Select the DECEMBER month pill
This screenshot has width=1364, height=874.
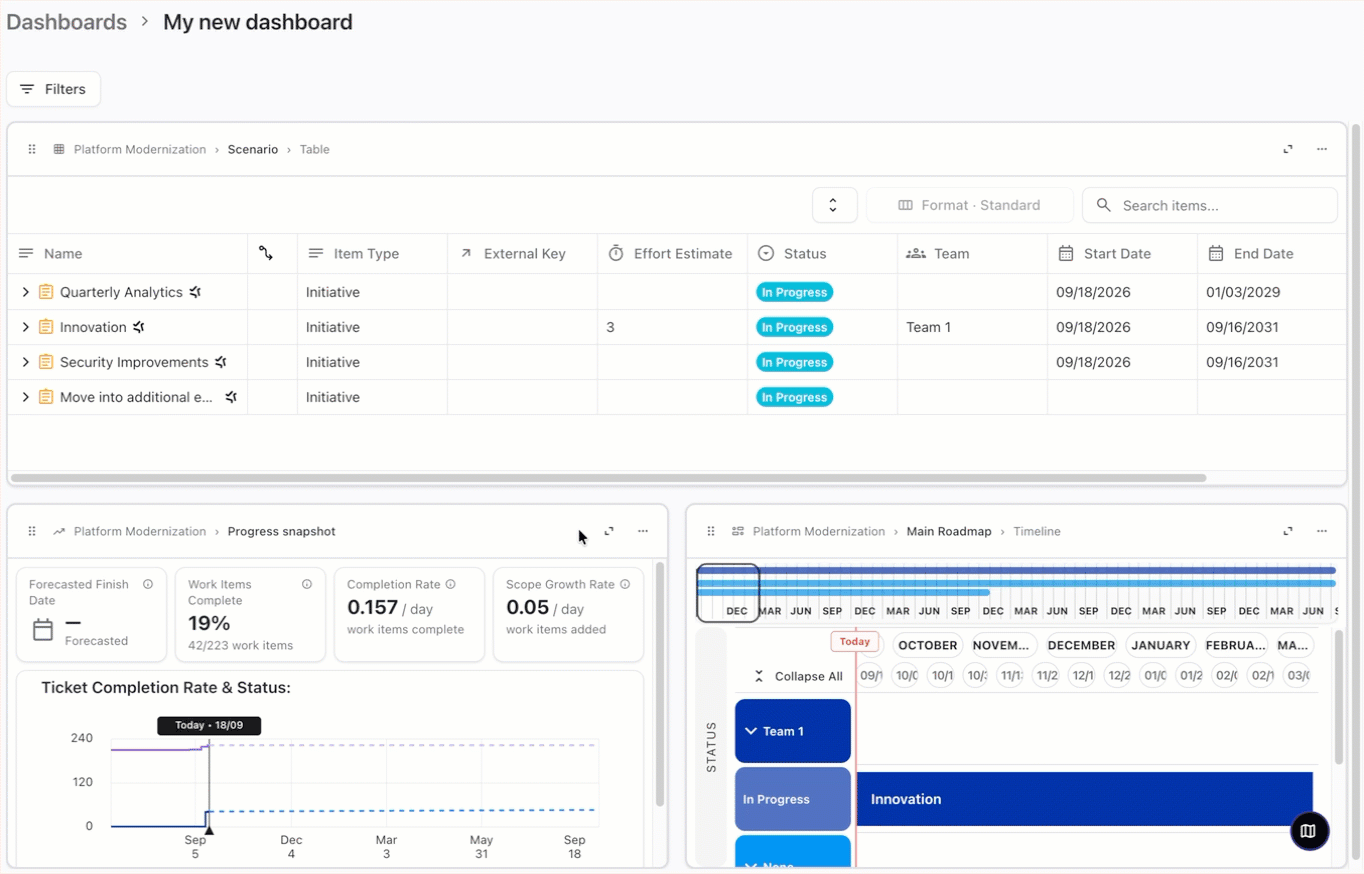pyautogui.click(x=1081, y=645)
